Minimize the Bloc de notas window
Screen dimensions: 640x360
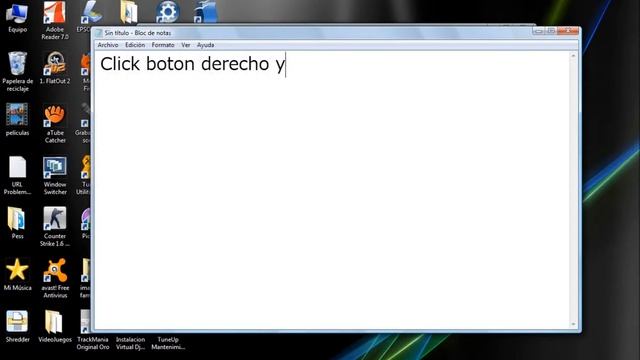point(538,31)
